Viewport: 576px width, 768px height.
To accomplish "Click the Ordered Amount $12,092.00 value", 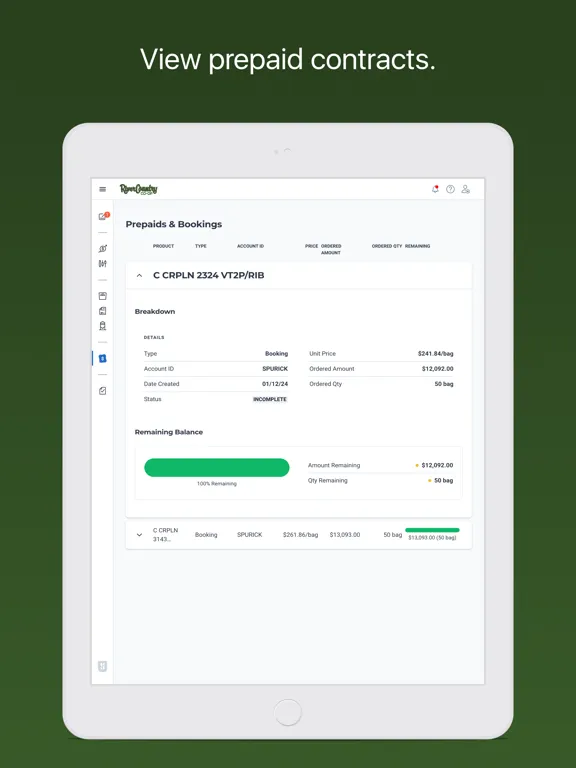I will pos(437,369).
